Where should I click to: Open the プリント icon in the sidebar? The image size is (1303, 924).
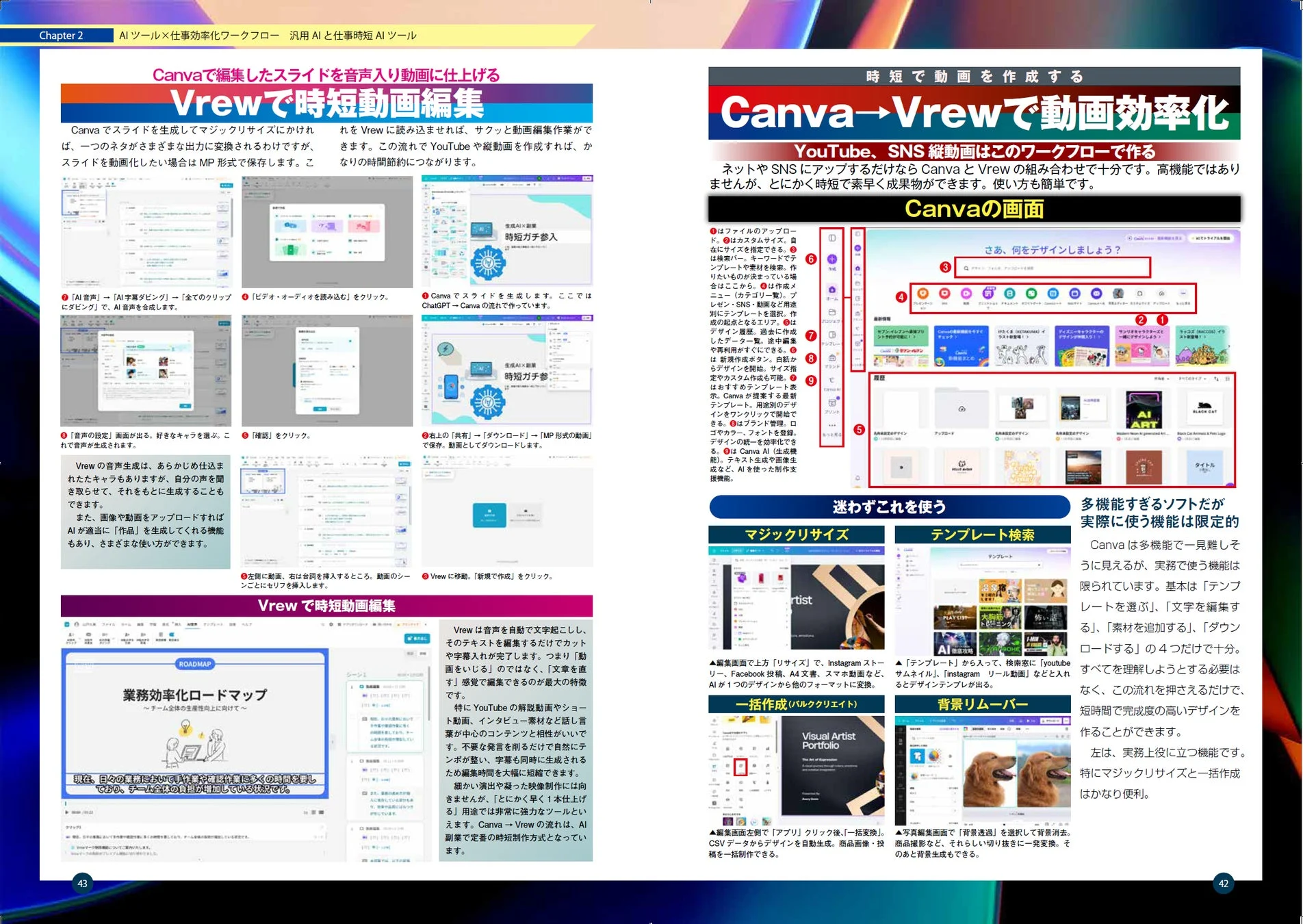[832, 402]
